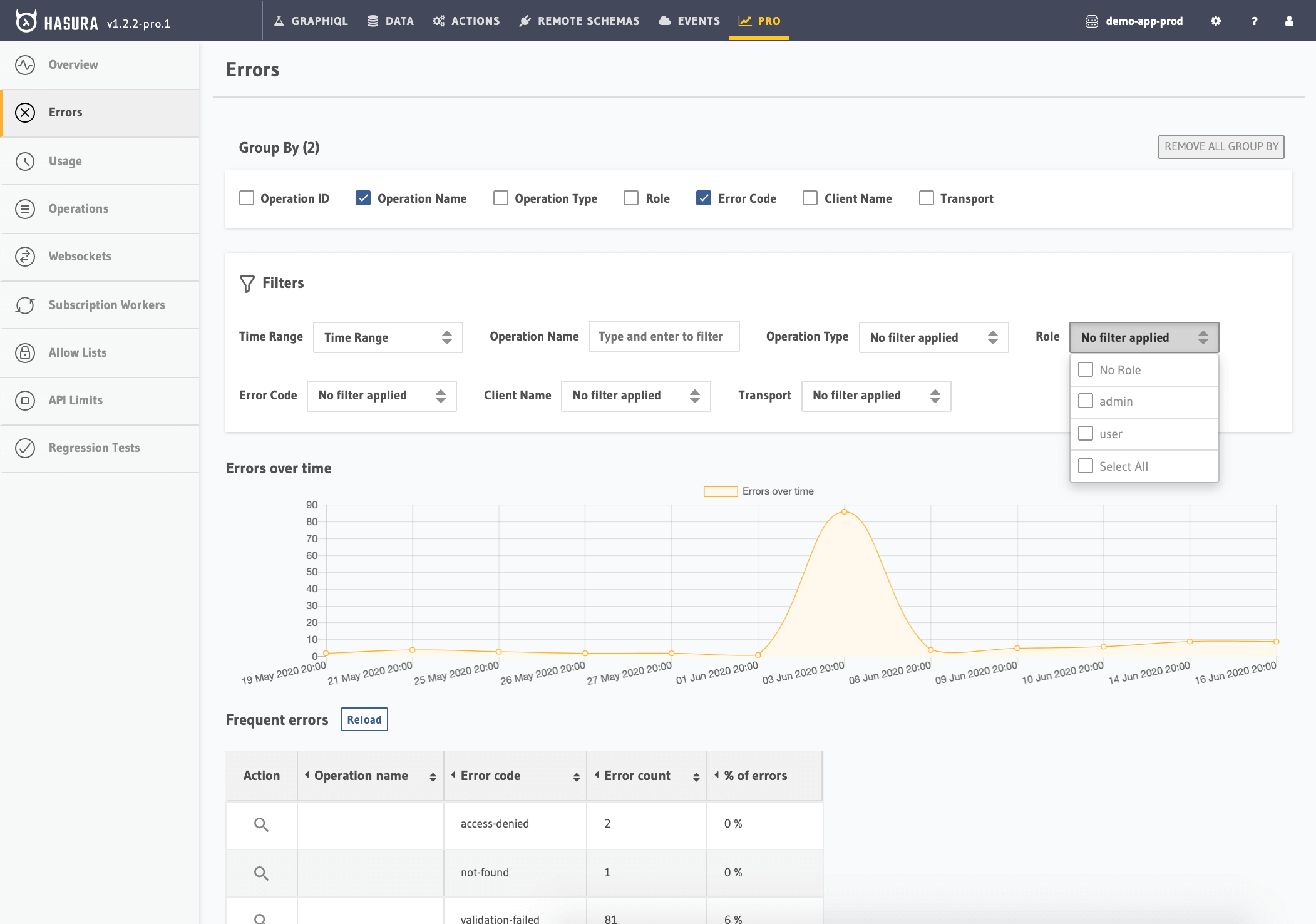The height and width of the screenshot is (924, 1316).
Task: Click the Hasura logo icon
Action: click(x=26, y=21)
